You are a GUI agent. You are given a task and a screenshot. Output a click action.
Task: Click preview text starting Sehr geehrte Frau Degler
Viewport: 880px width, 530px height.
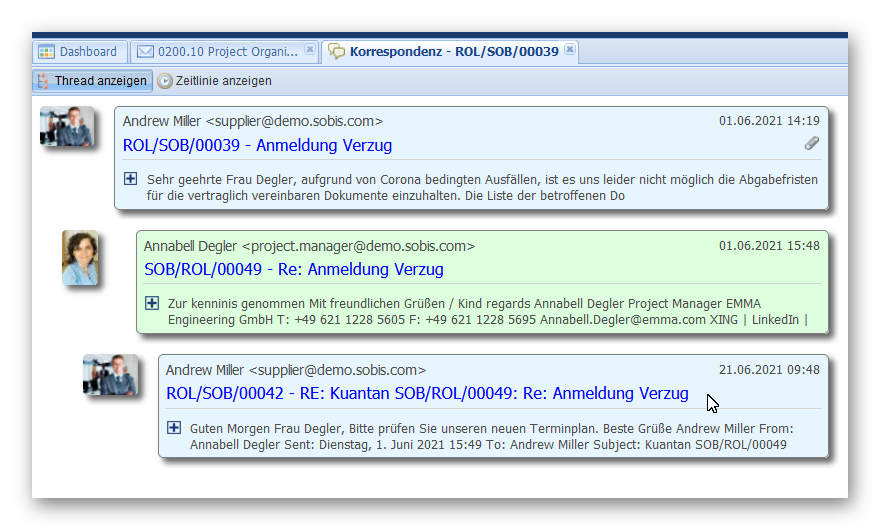click(482, 188)
